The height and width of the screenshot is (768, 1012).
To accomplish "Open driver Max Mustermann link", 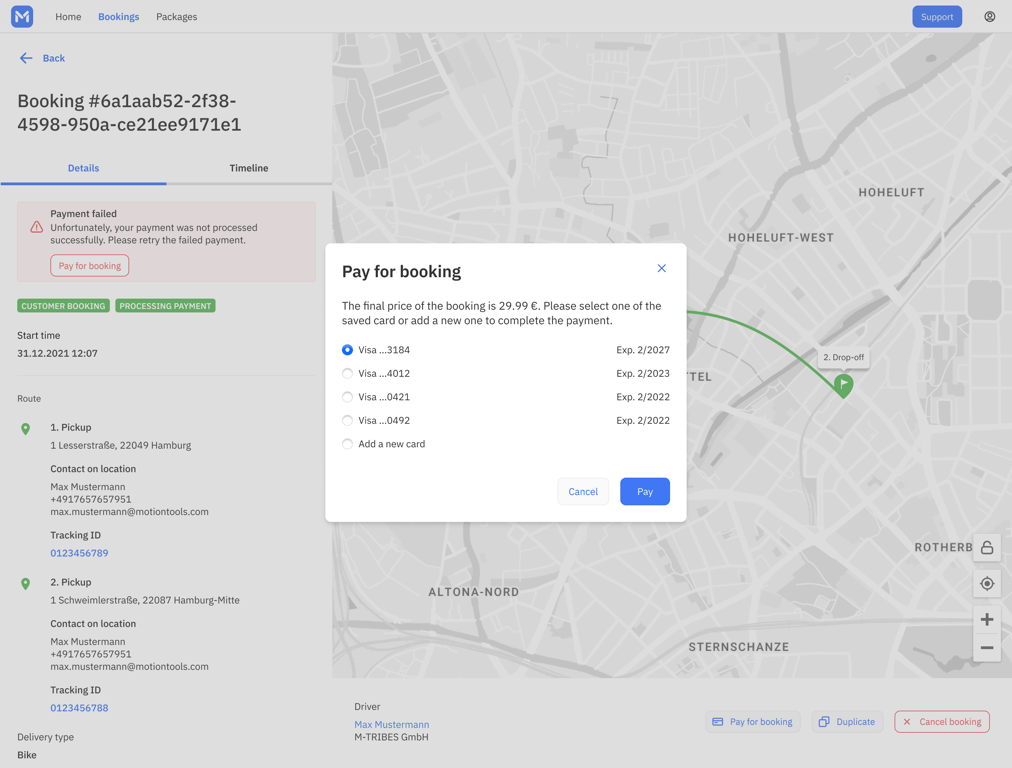I will click(x=392, y=725).
